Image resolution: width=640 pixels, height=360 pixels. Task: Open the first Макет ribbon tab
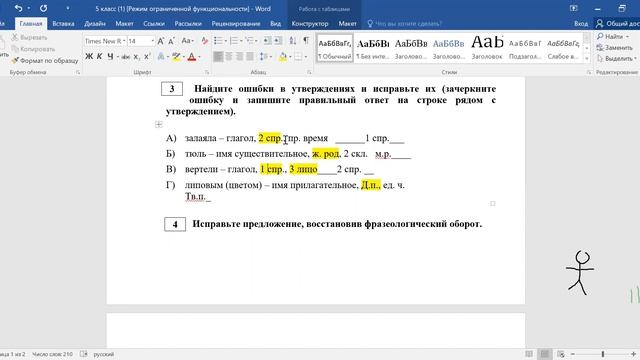click(x=124, y=24)
